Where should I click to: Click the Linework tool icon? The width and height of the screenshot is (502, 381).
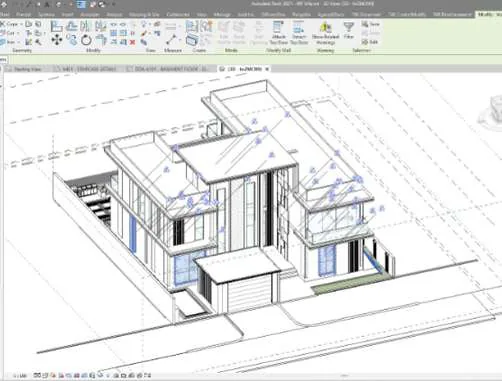point(144,42)
